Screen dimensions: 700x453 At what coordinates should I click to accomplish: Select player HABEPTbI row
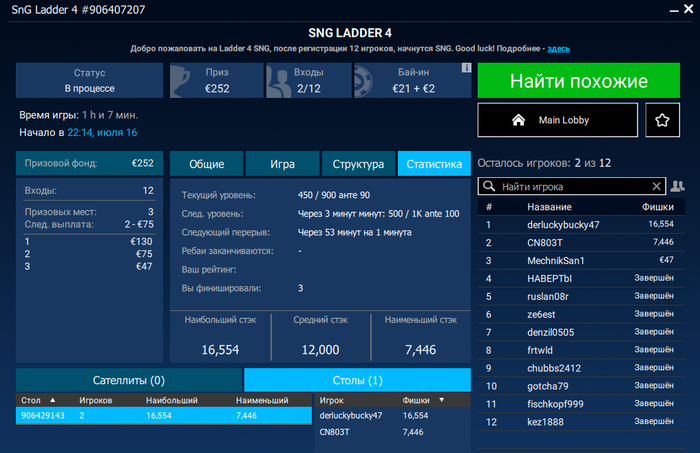(581, 278)
